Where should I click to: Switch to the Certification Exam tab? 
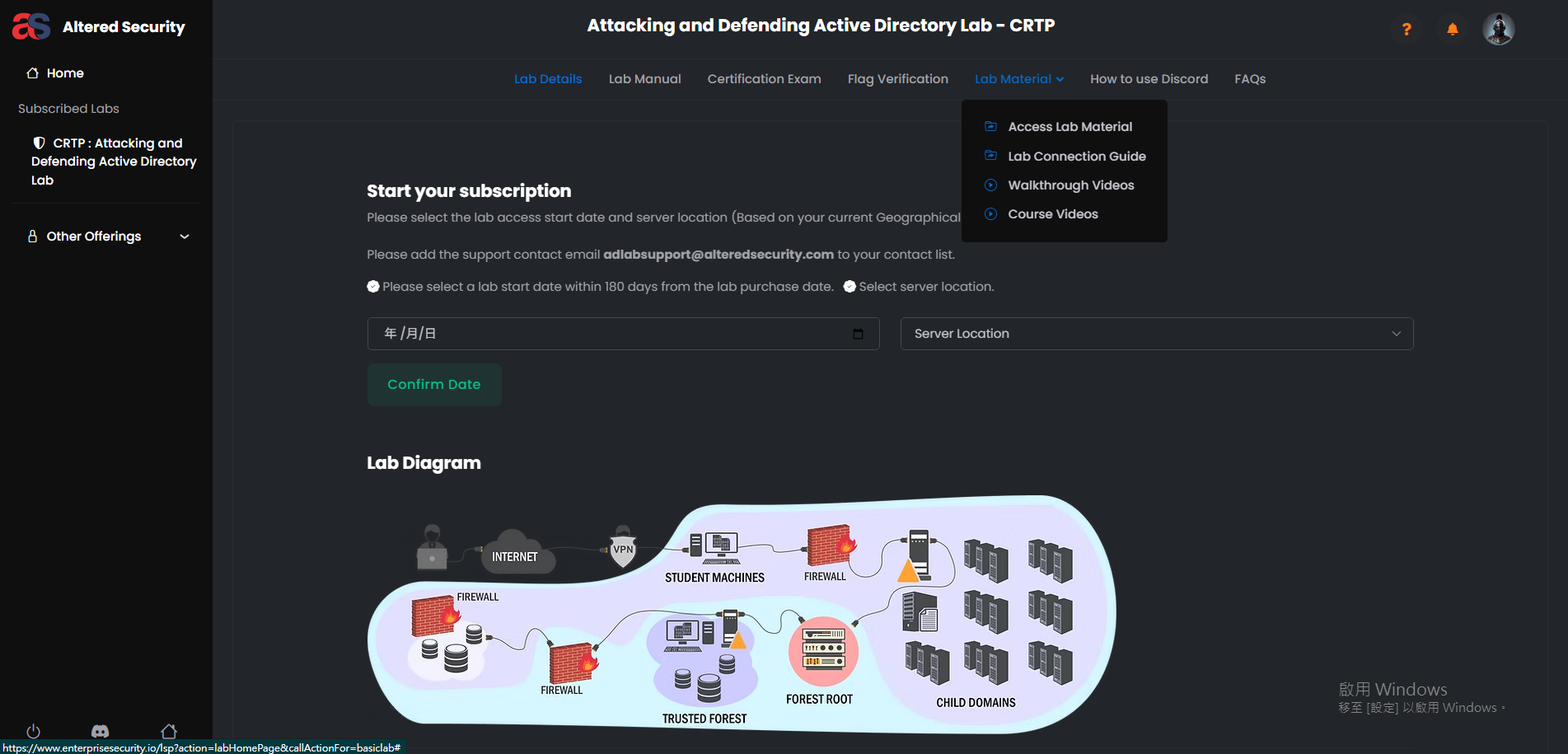pos(764,79)
